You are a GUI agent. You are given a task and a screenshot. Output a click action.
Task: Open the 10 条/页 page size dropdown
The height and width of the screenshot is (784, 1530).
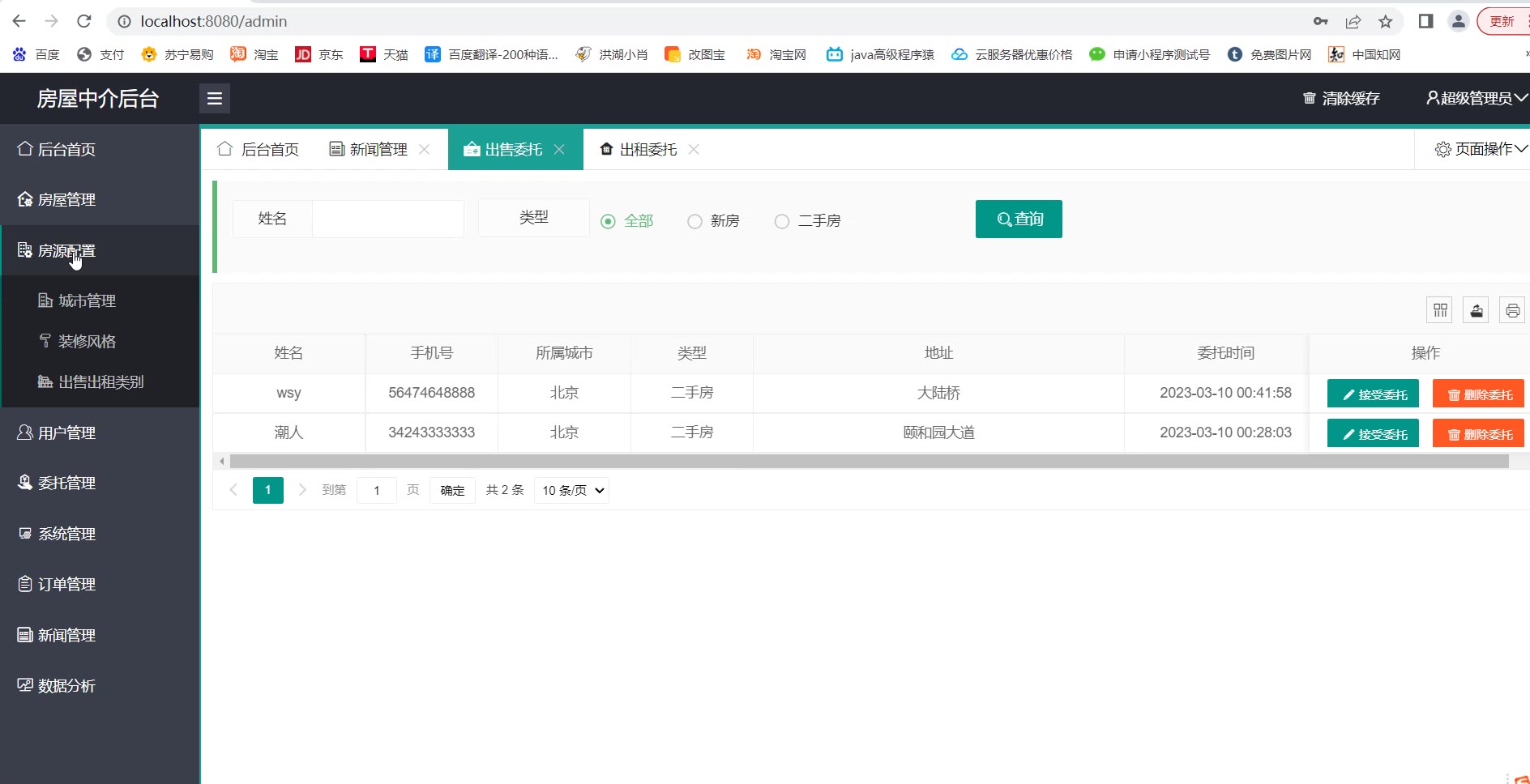(572, 491)
